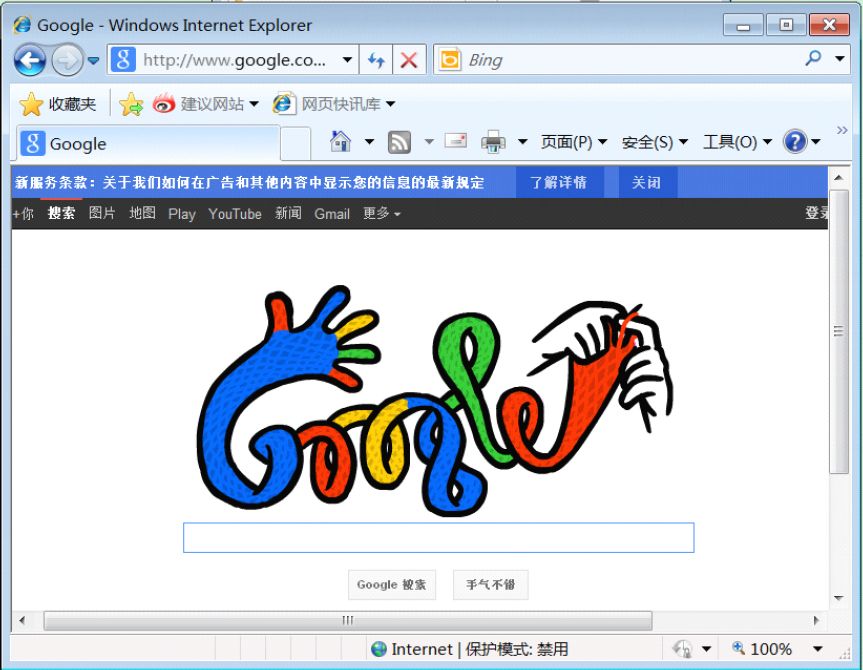Viewport: 863px width, 670px height.
Task: Click the Google 搜索 button
Action: [x=392, y=585]
